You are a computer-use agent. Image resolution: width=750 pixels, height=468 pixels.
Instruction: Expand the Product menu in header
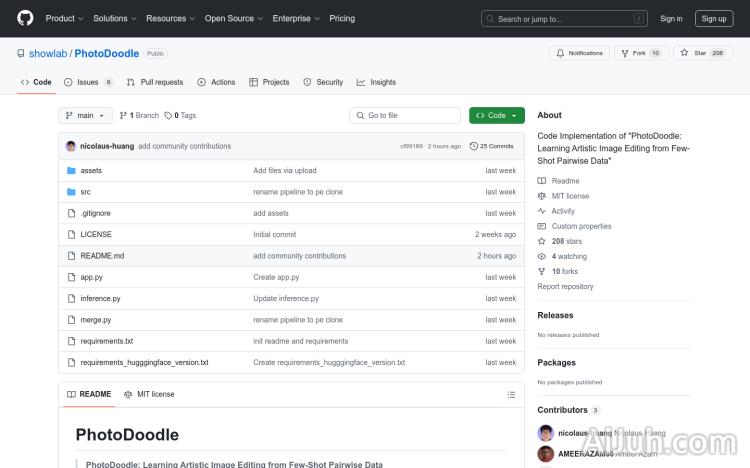tap(64, 18)
